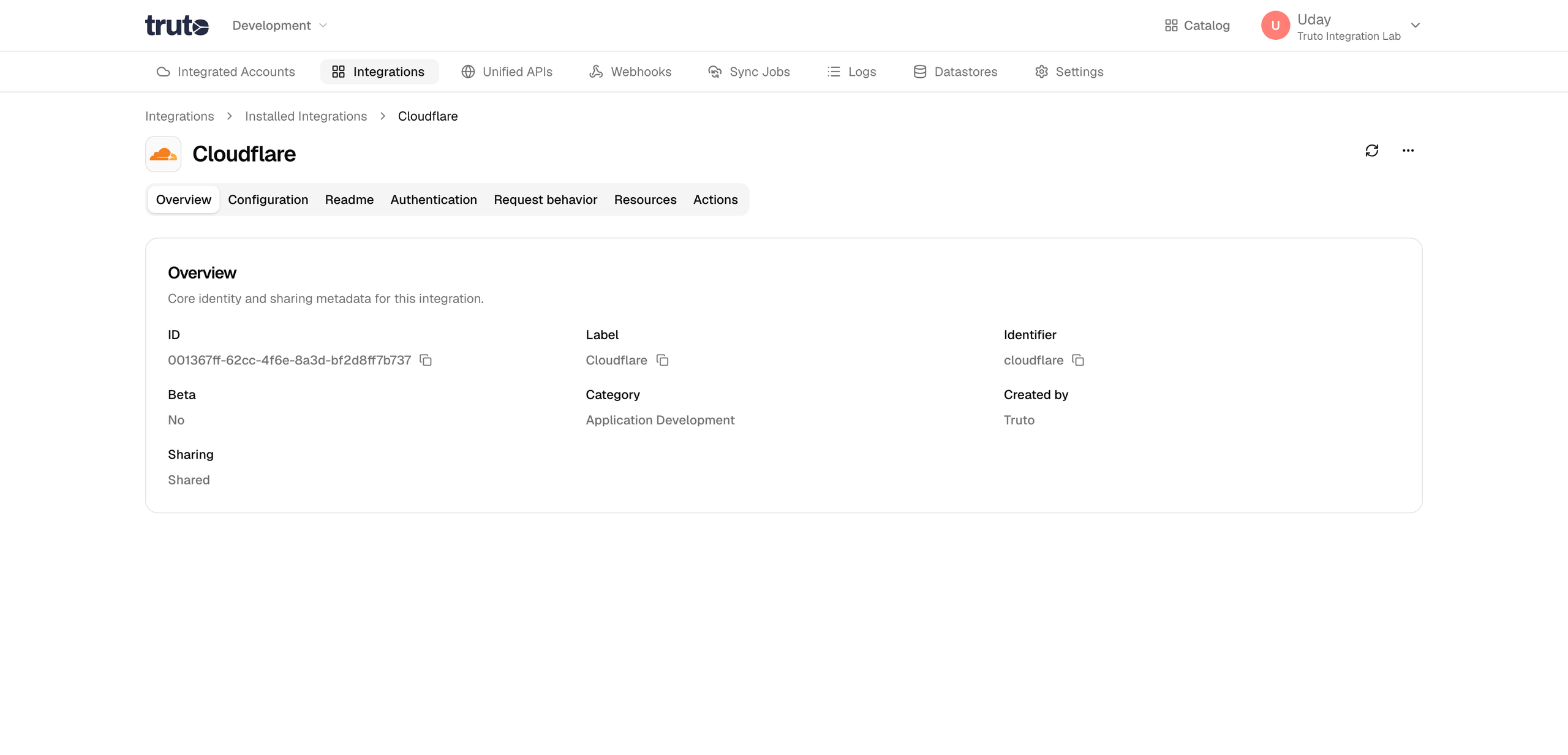Click the Truto Integration Lab text
The image size is (1568, 755).
point(1348,36)
